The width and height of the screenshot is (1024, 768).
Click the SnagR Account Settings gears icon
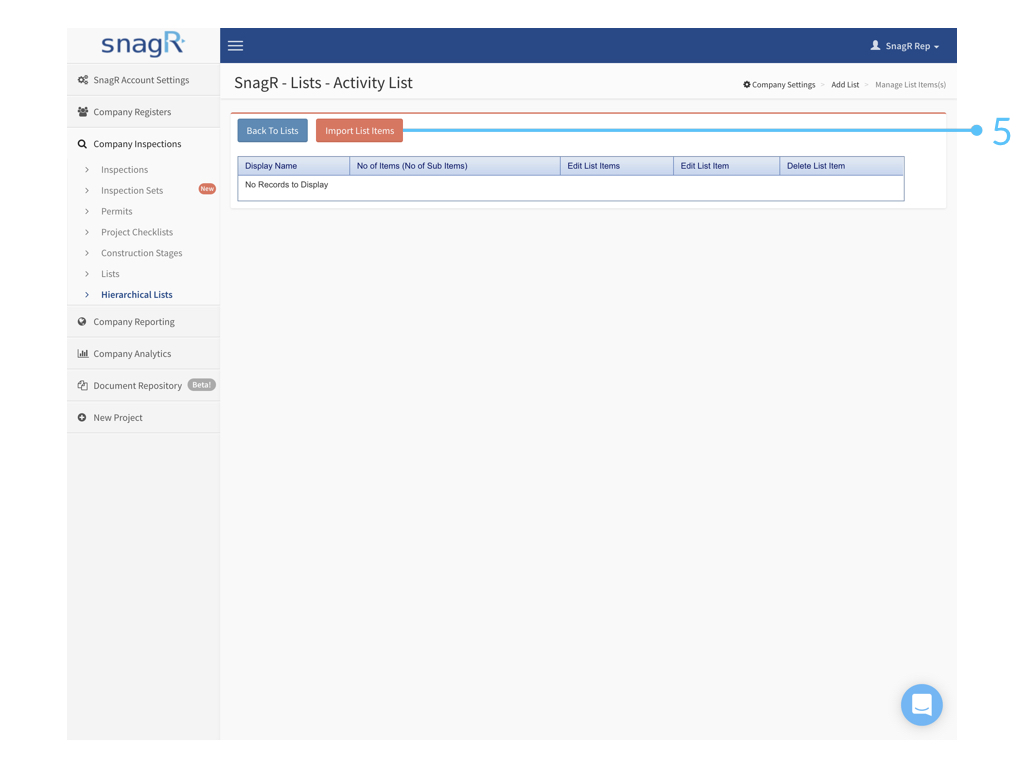click(83, 80)
